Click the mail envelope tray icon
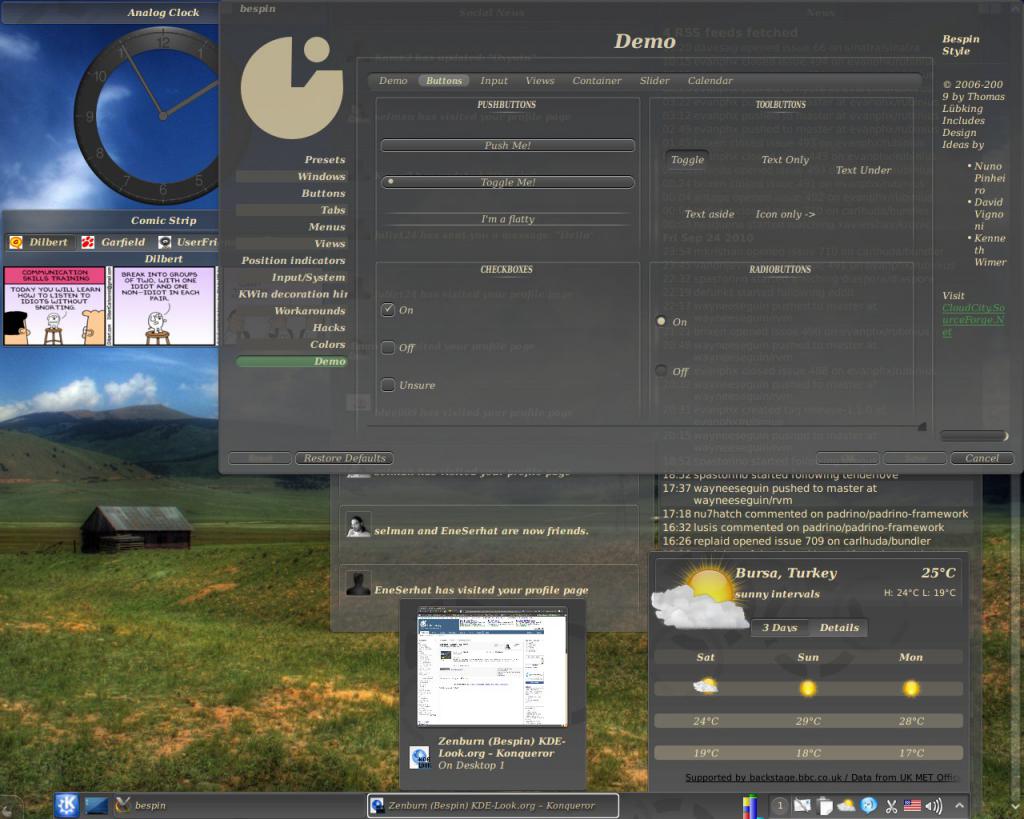Viewport: 1024px width, 819px height. click(801, 805)
